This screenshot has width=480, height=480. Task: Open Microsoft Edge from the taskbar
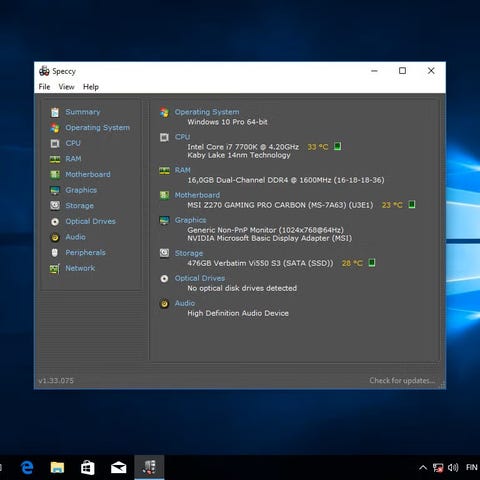[27, 468]
